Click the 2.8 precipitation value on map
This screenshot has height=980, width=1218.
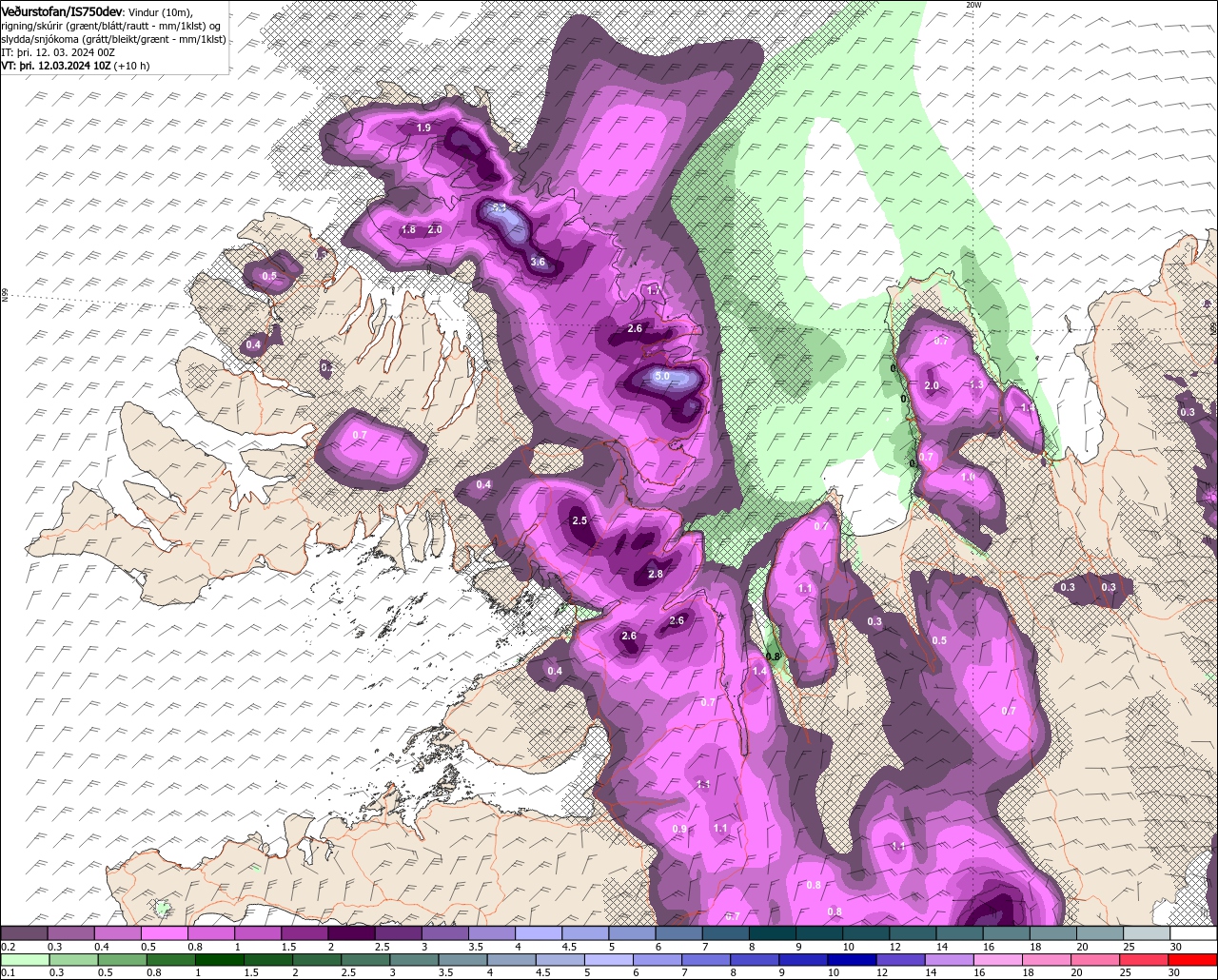click(x=656, y=574)
